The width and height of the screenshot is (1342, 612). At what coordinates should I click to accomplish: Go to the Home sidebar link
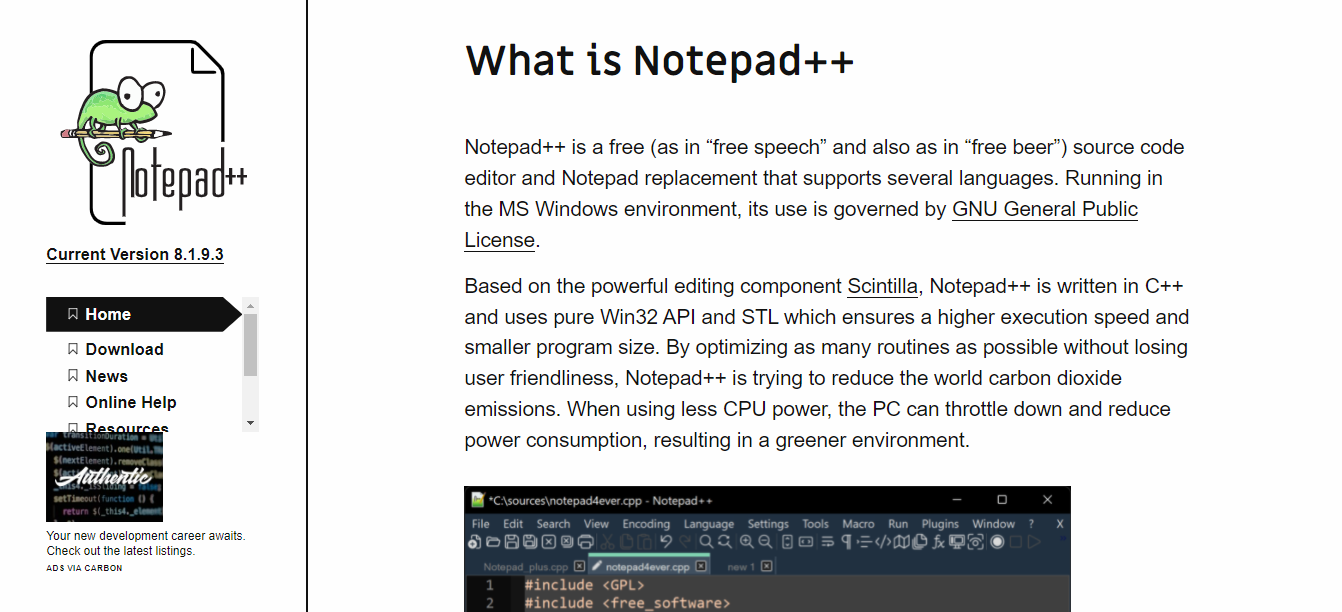coord(143,314)
